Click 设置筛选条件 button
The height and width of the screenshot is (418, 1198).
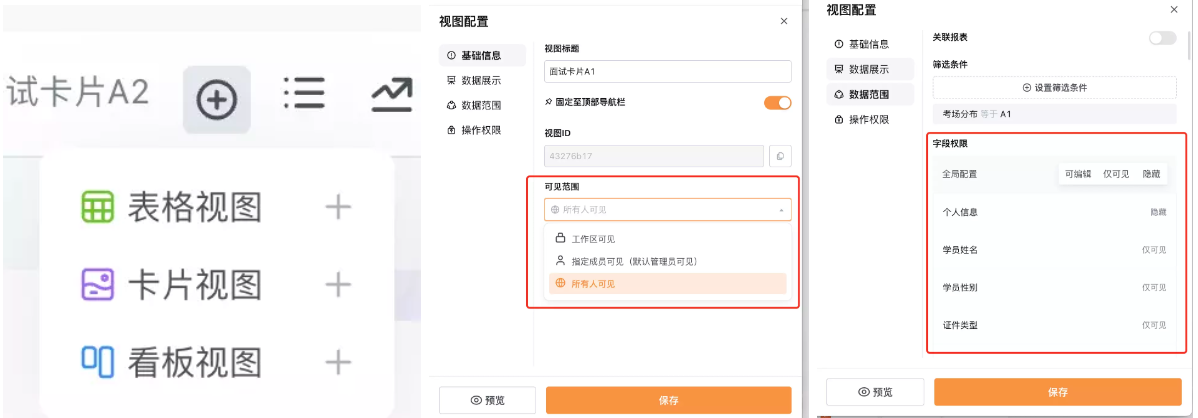pos(1054,88)
